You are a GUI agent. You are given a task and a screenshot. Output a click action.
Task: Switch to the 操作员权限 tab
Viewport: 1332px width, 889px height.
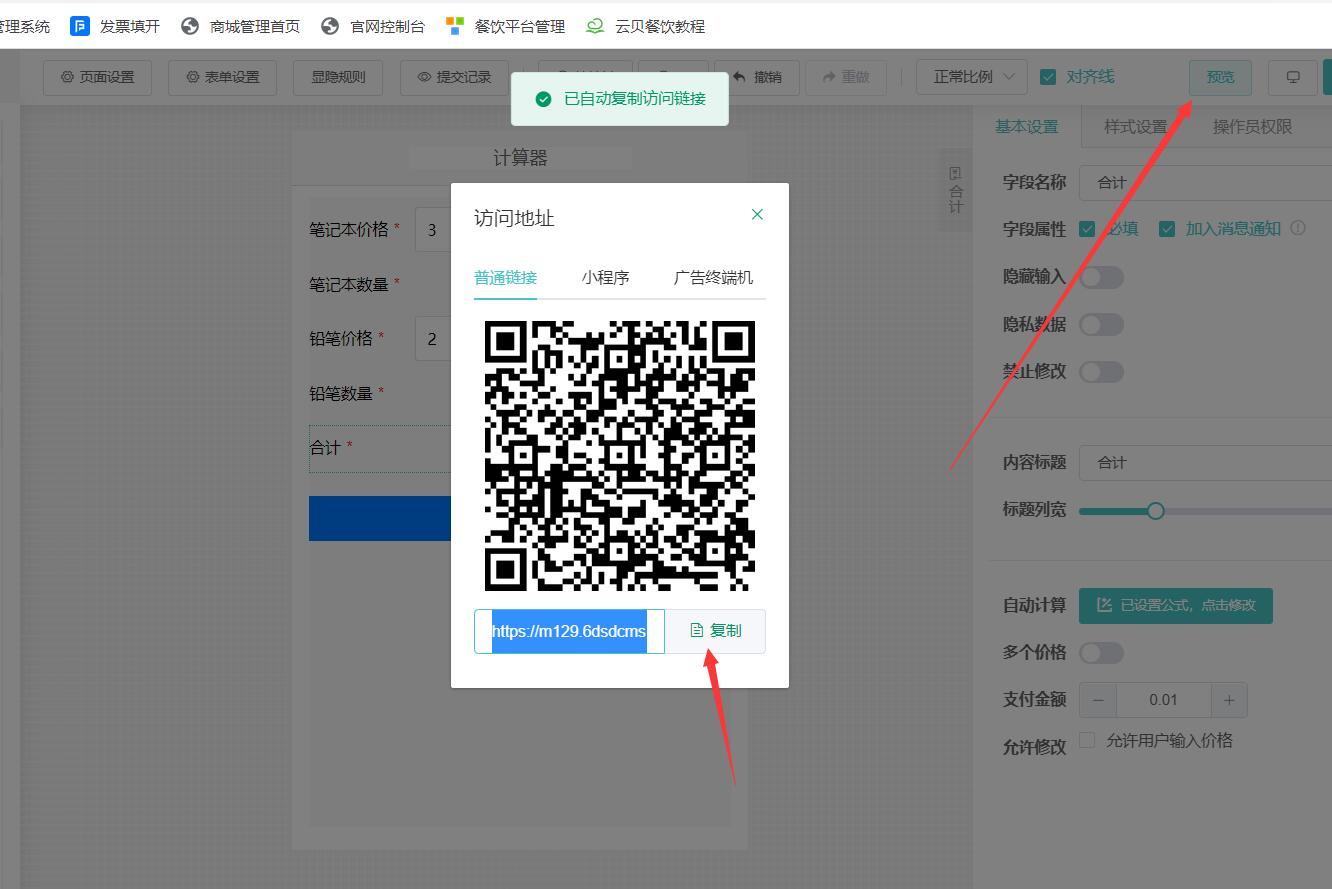1252,127
